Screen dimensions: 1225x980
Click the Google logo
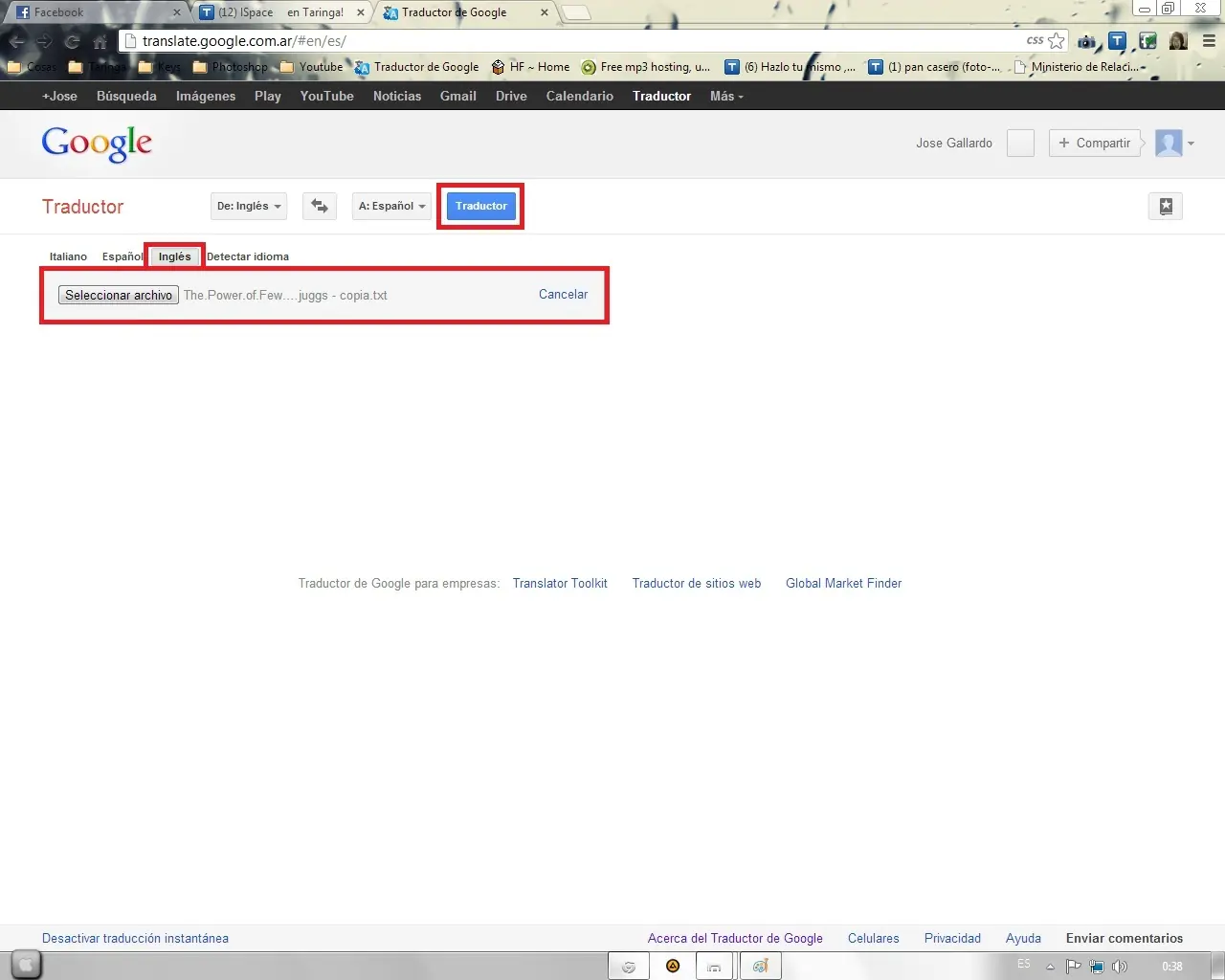click(x=97, y=144)
